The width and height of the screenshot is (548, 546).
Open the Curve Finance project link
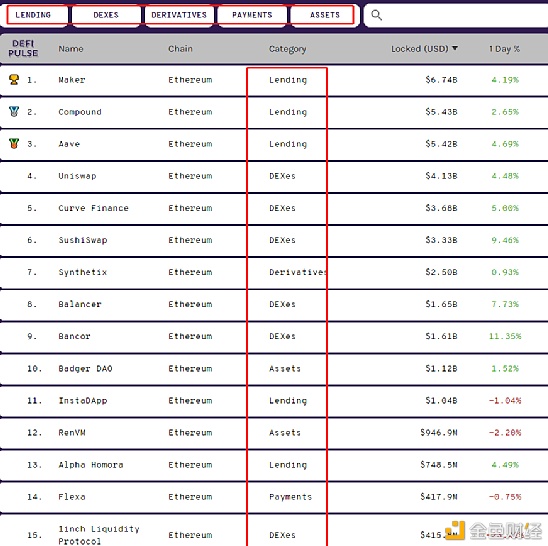coord(93,208)
